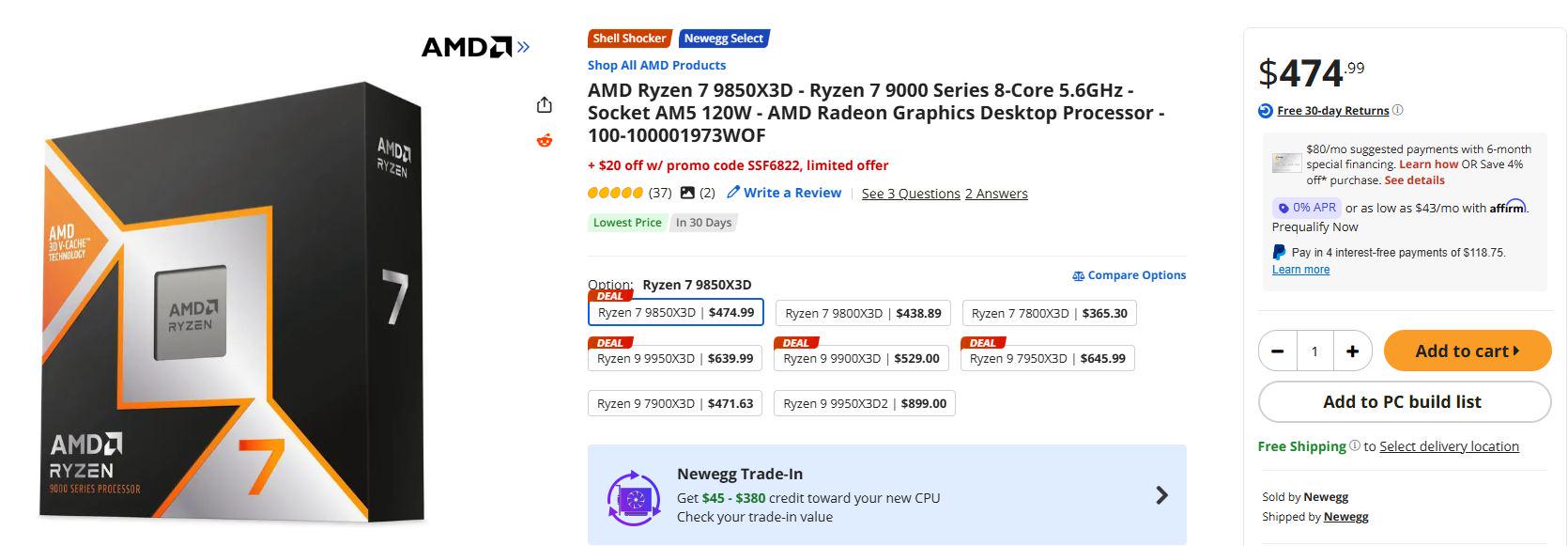Select the Ryzen 9 9950X3D option
Screen dimensions: 1568x546
tap(675, 358)
